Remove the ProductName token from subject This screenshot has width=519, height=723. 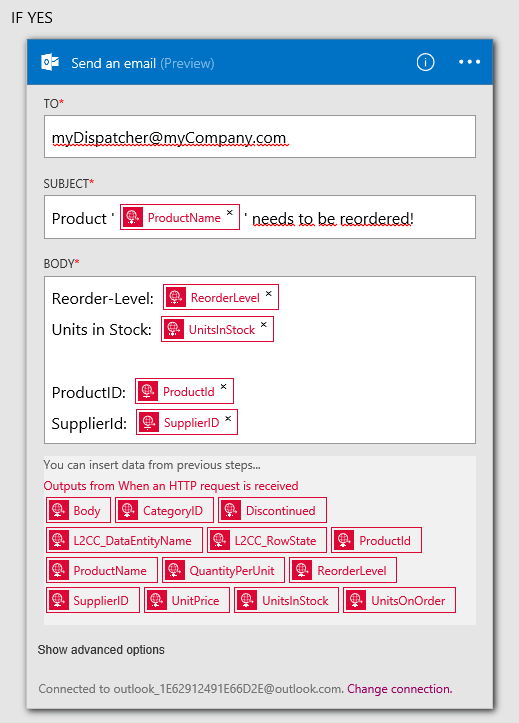(x=230, y=213)
